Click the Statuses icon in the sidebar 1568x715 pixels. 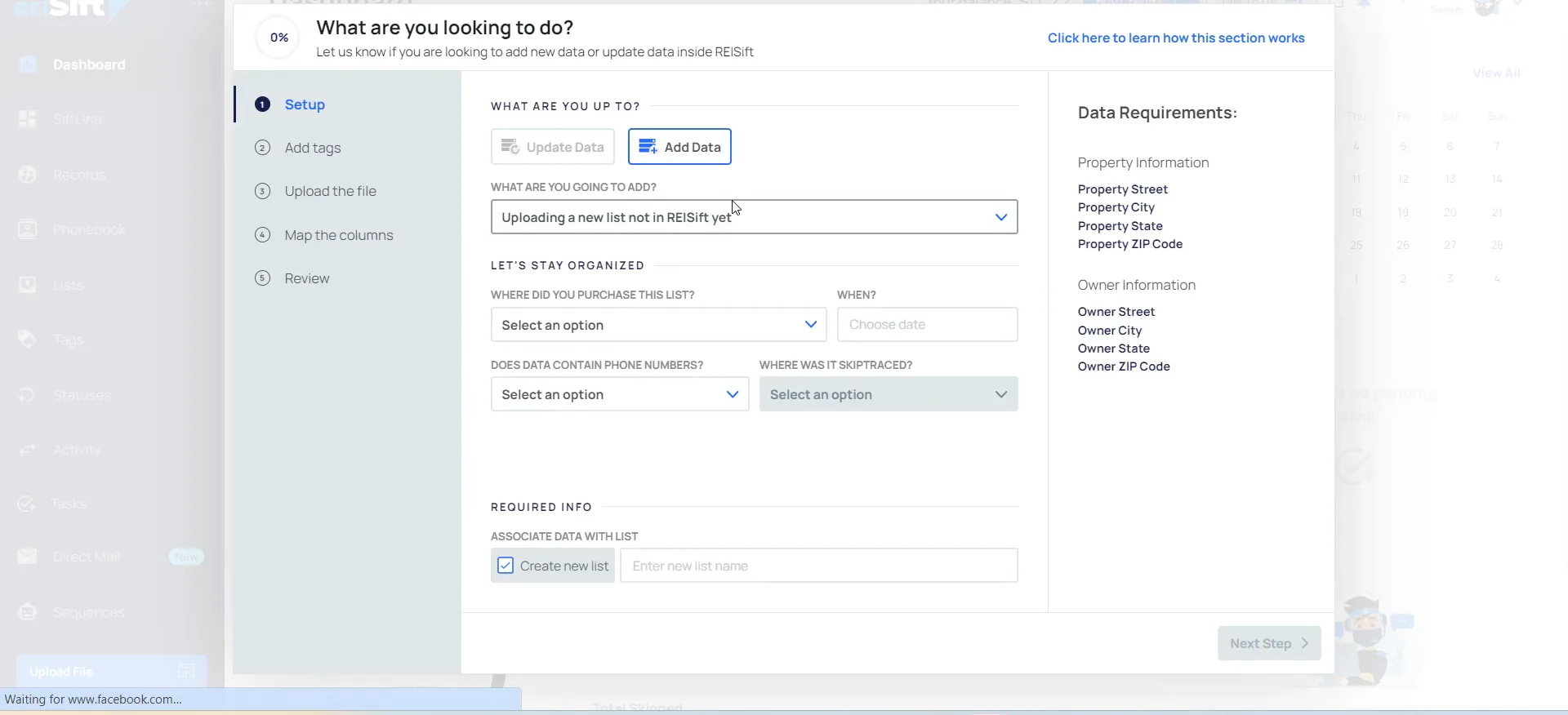(x=28, y=395)
